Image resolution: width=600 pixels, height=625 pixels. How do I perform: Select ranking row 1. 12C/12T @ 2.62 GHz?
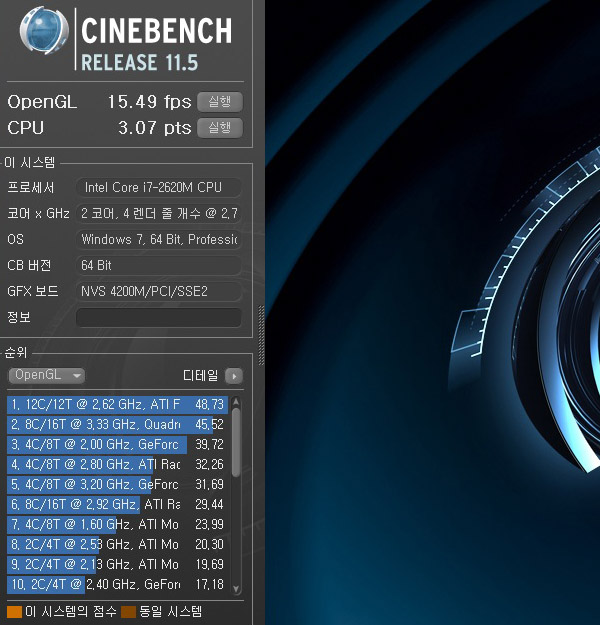point(118,405)
